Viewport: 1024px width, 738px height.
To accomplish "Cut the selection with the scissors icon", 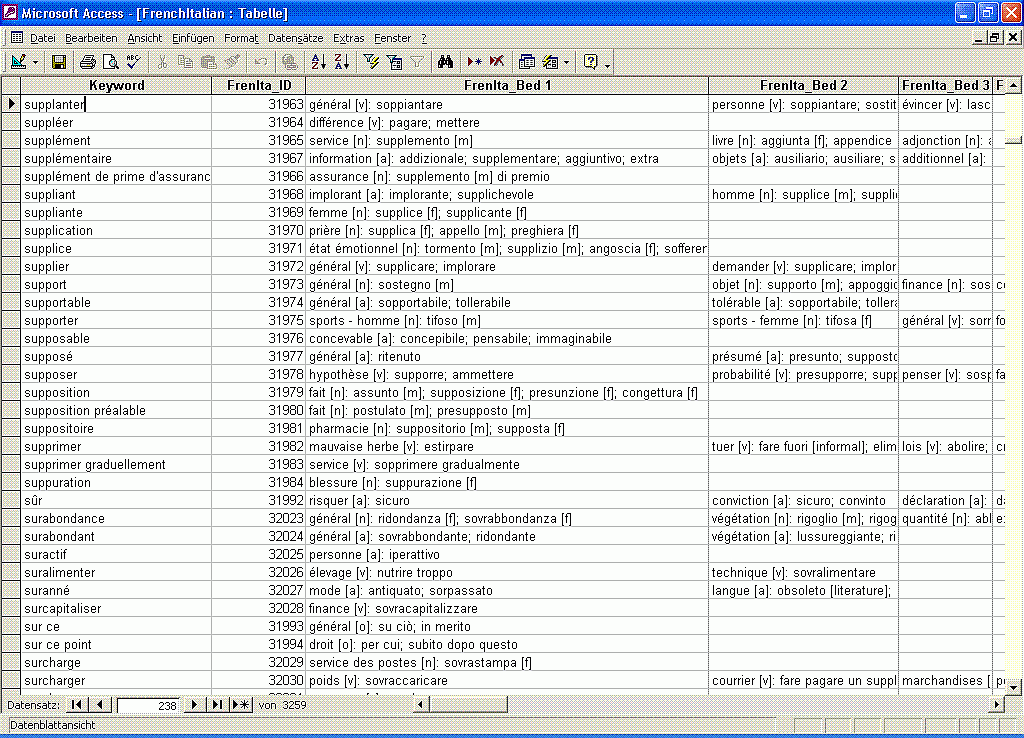I will tap(162, 62).
